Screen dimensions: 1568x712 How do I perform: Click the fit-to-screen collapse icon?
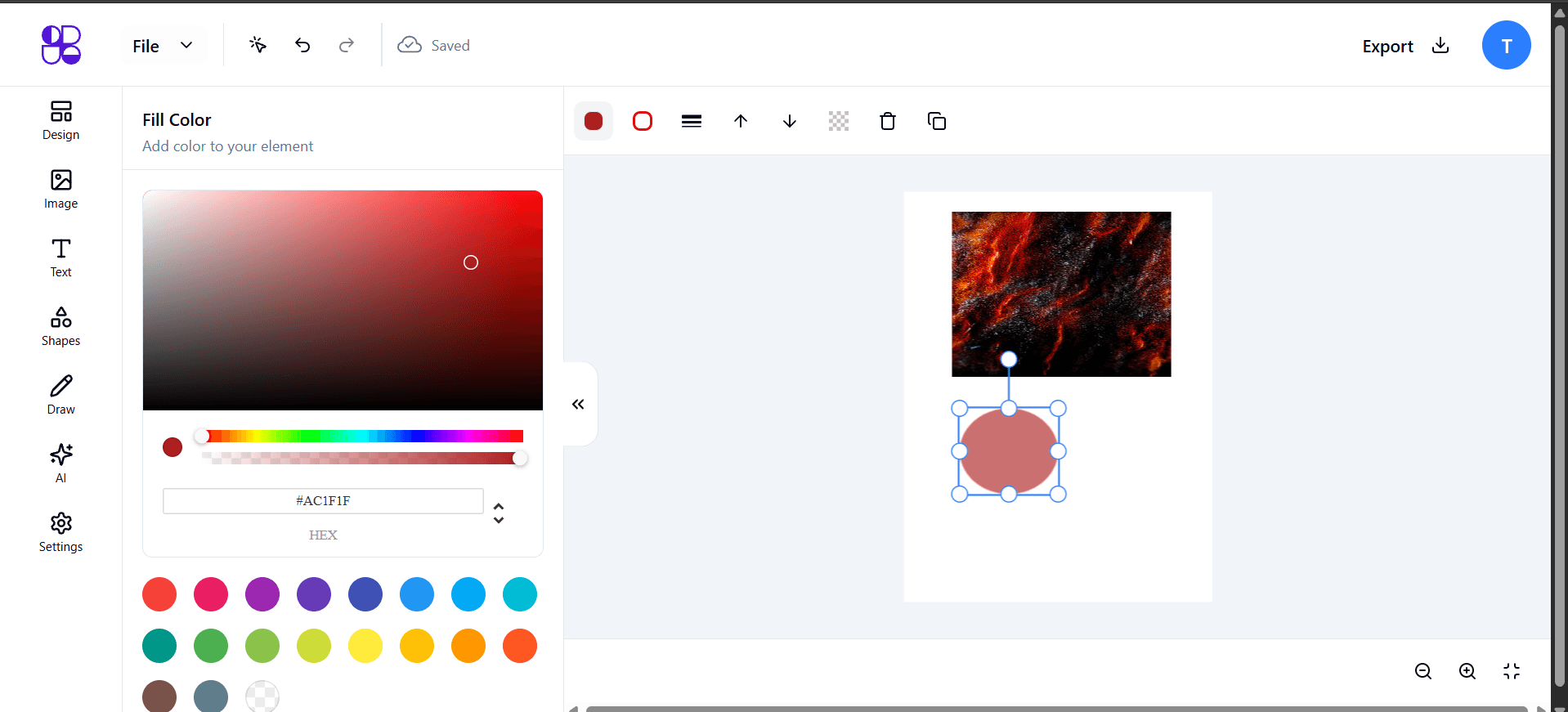click(x=1512, y=671)
